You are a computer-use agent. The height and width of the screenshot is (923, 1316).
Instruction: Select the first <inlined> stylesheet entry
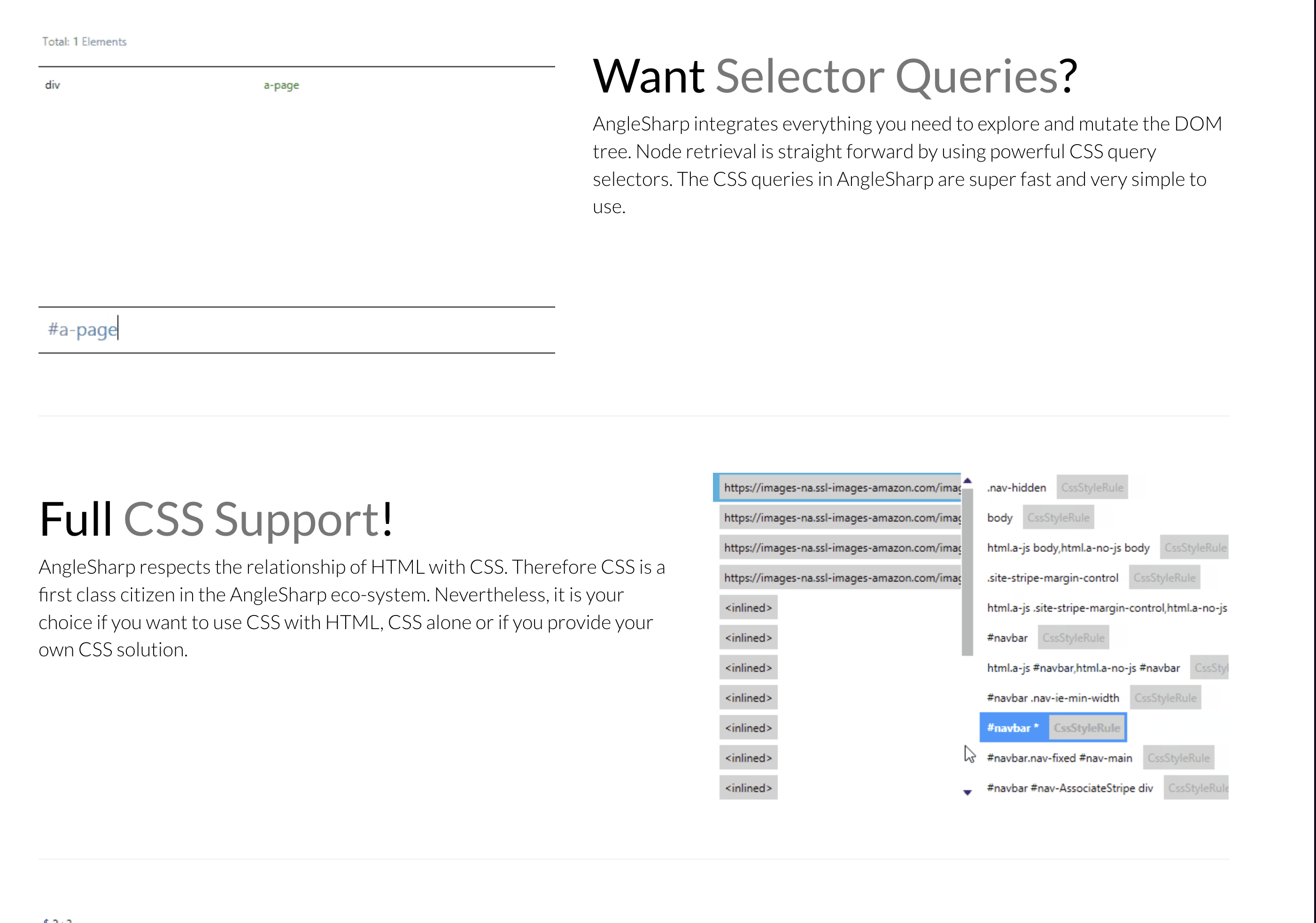[748, 608]
